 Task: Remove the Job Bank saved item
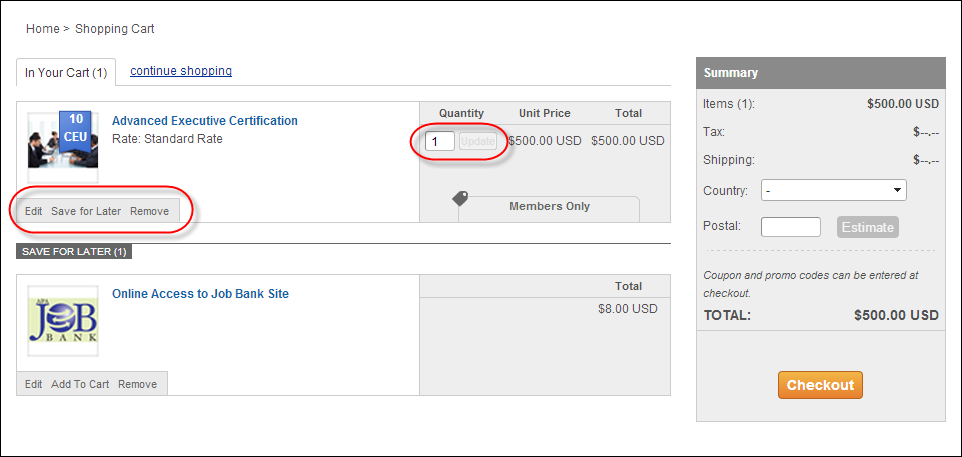pyautogui.click(x=137, y=384)
